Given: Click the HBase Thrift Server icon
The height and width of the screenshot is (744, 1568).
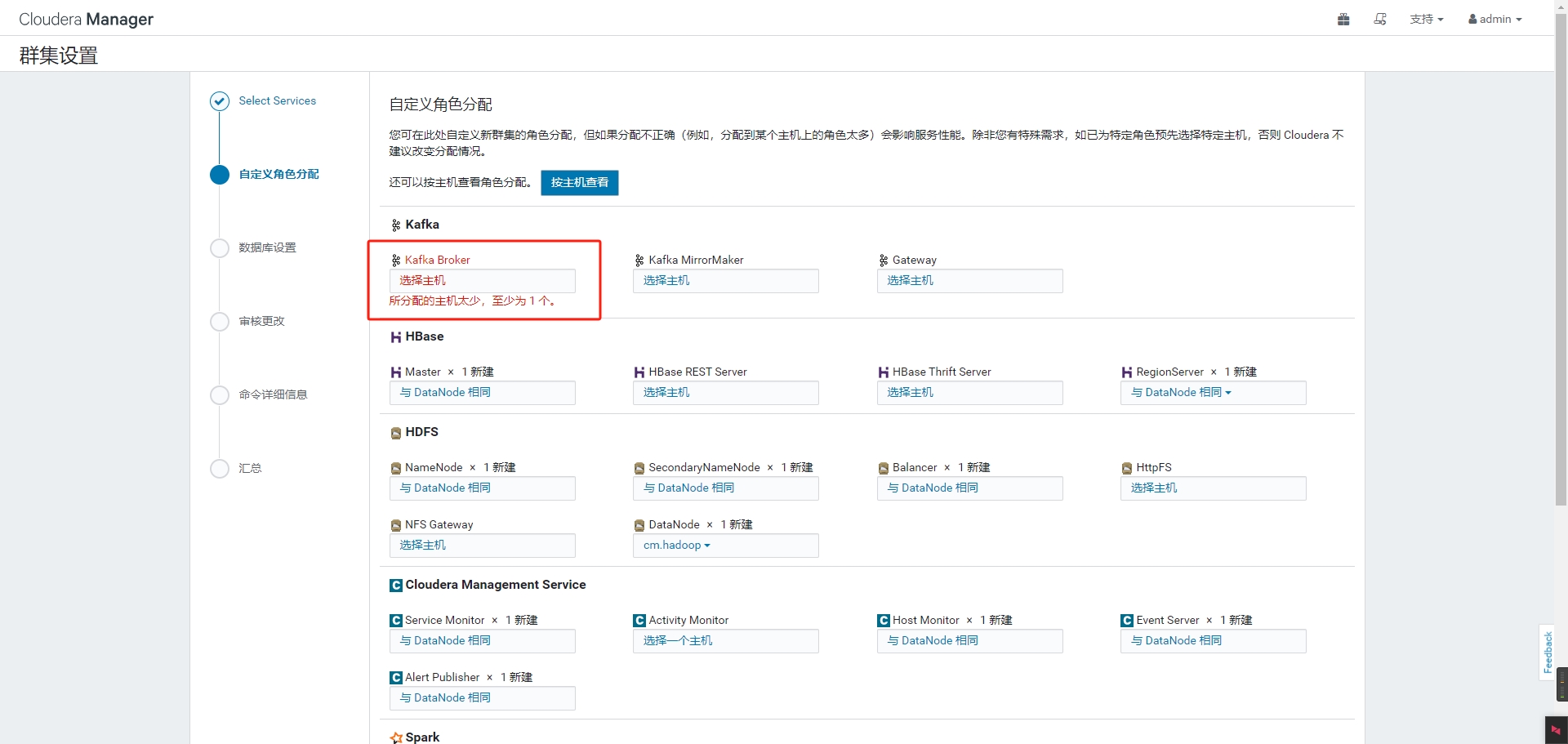Looking at the screenshot, I should pyautogui.click(x=884, y=372).
